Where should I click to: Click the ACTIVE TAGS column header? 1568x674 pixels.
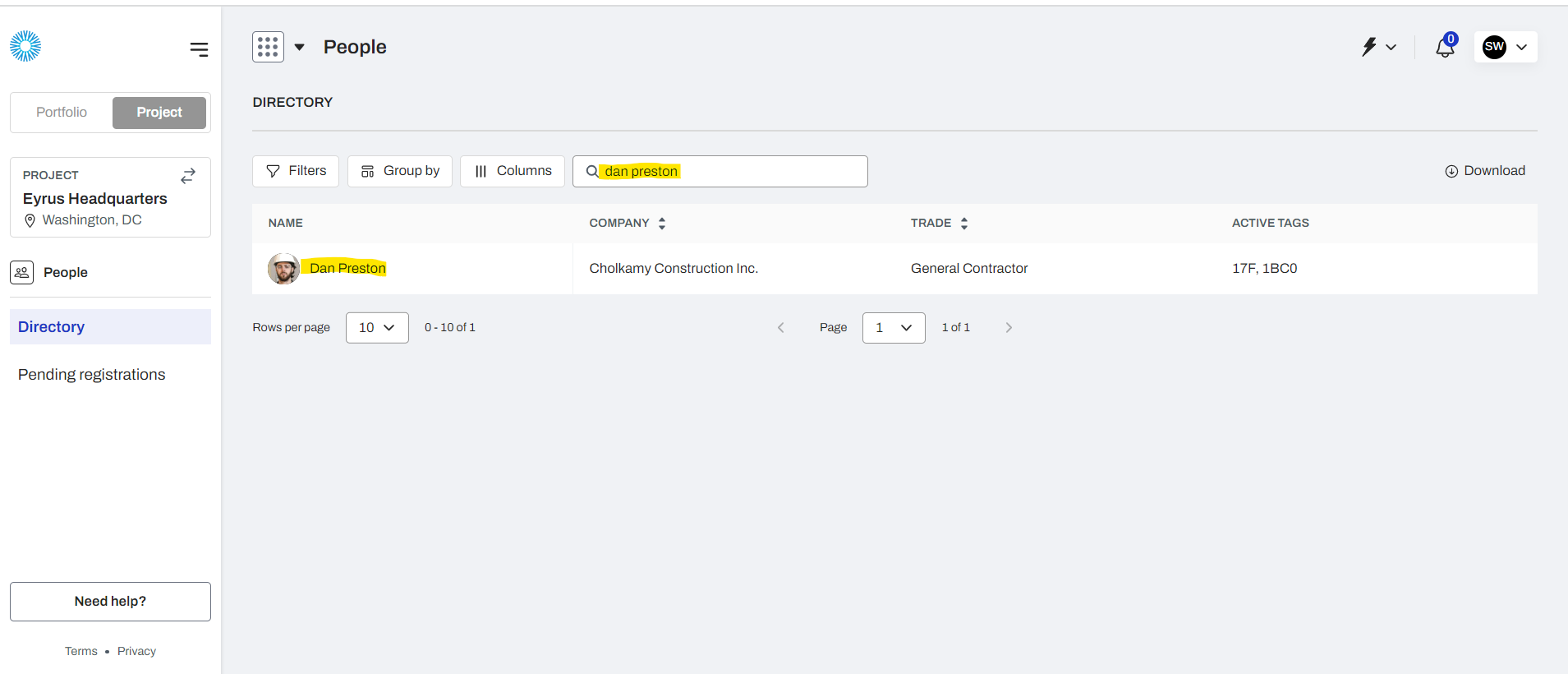point(1270,223)
